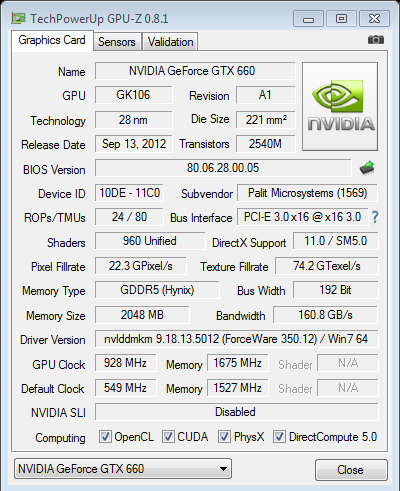The image size is (400, 491).
Task: Toggle the PhysX checkbox
Action: coord(224,436)
